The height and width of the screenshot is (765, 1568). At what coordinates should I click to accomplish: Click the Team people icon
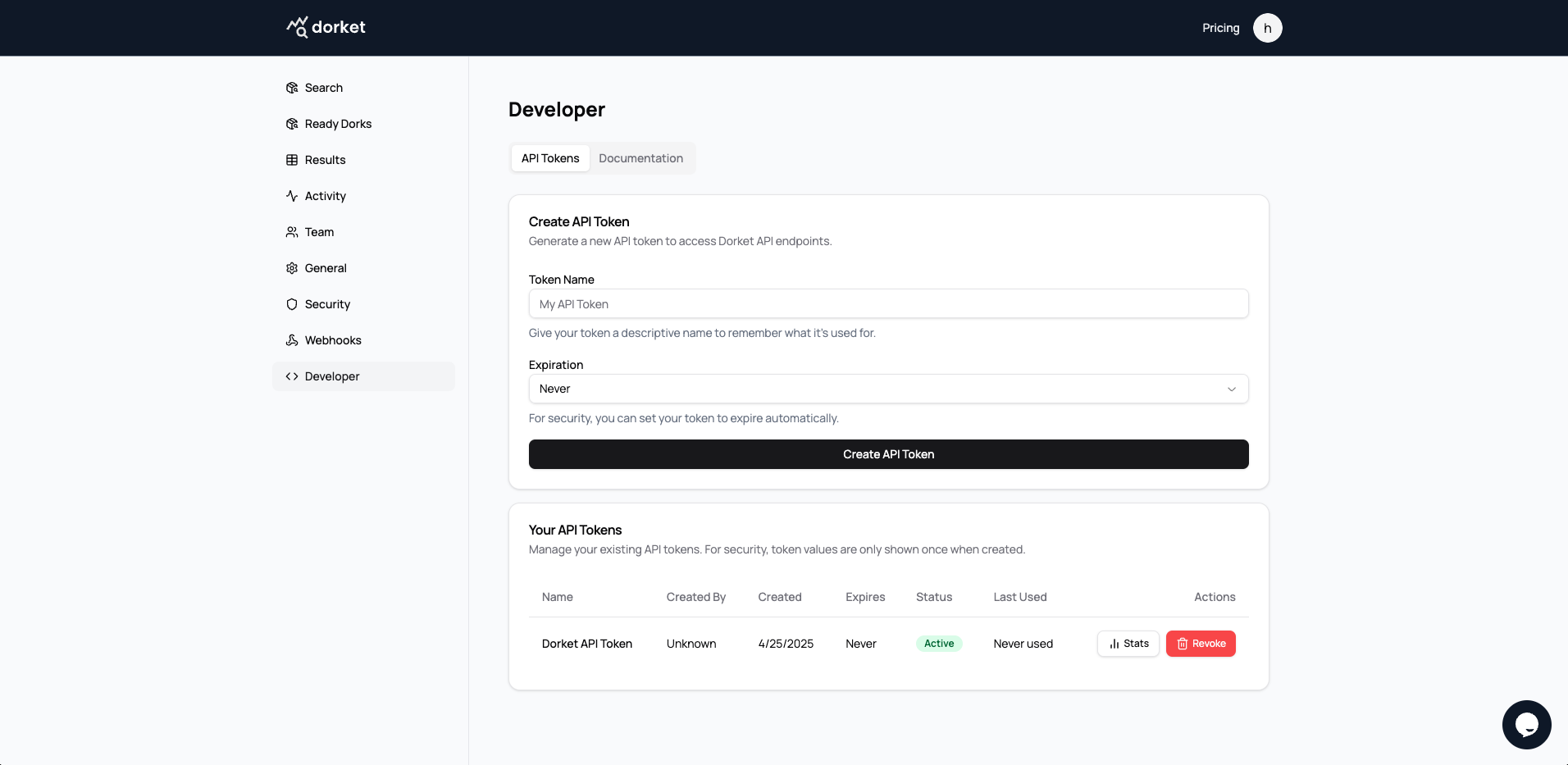[292, 232]
